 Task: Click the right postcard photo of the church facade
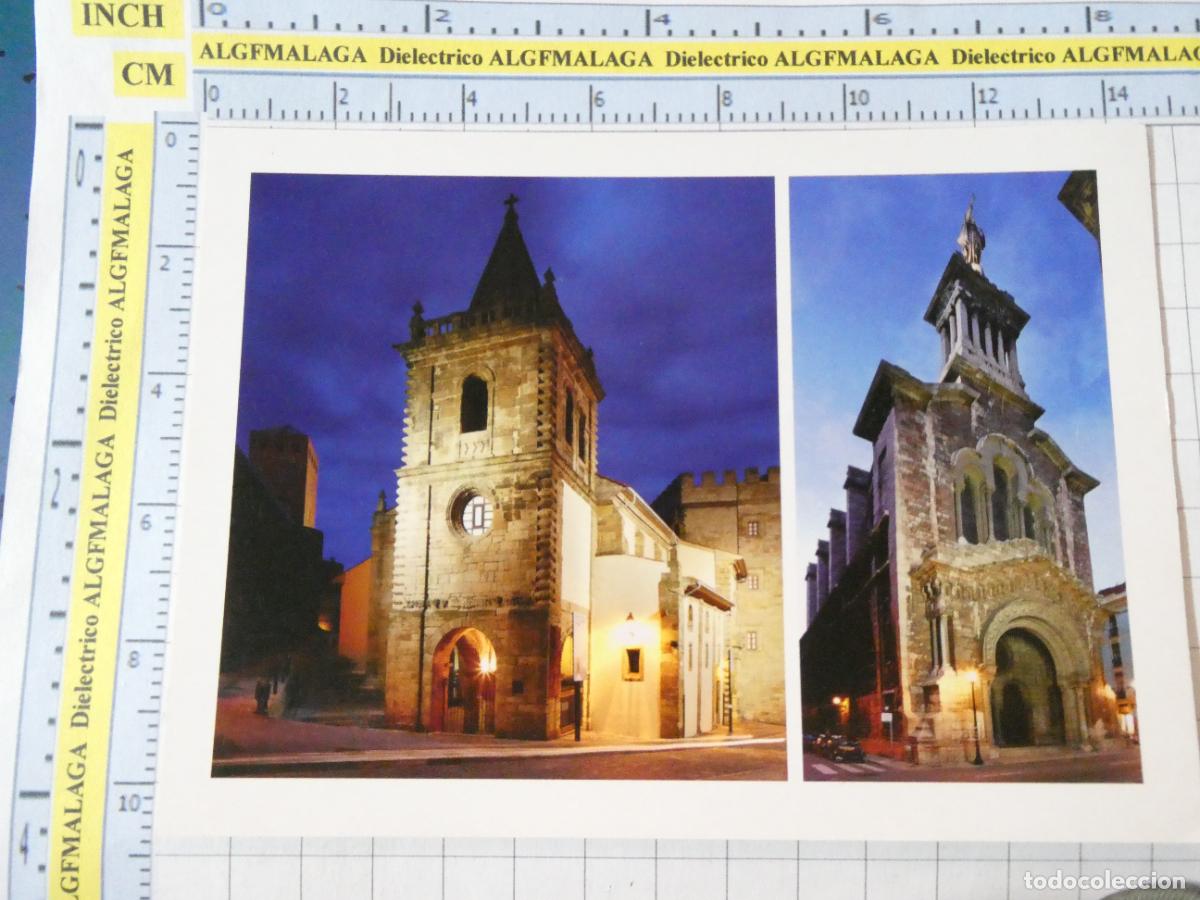pyautogui.click(x=966, y=476)
